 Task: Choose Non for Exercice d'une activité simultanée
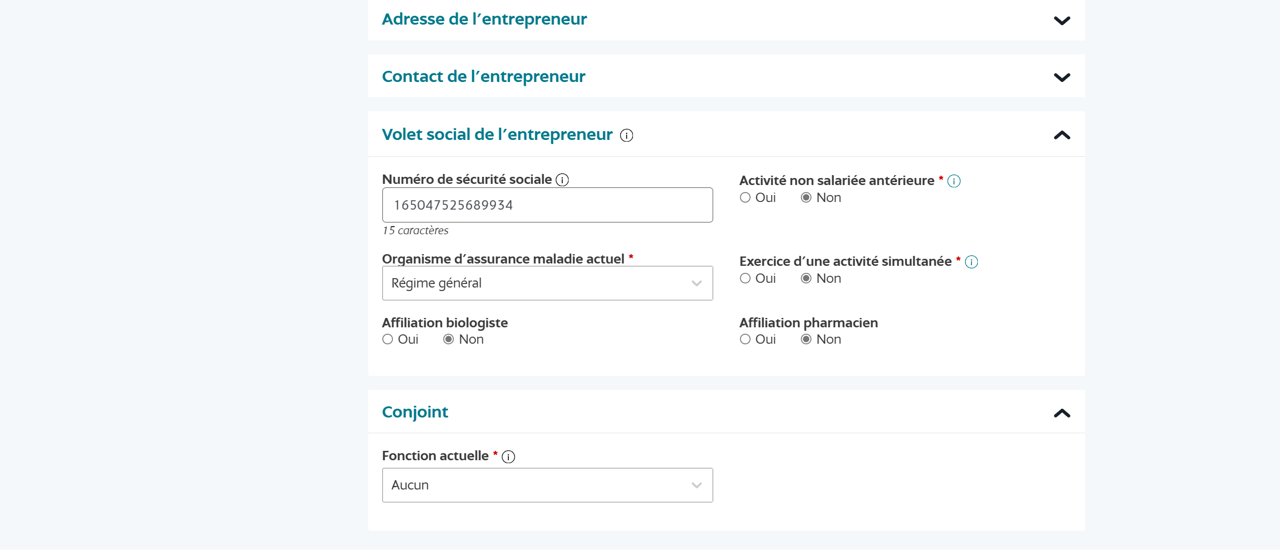806,279
